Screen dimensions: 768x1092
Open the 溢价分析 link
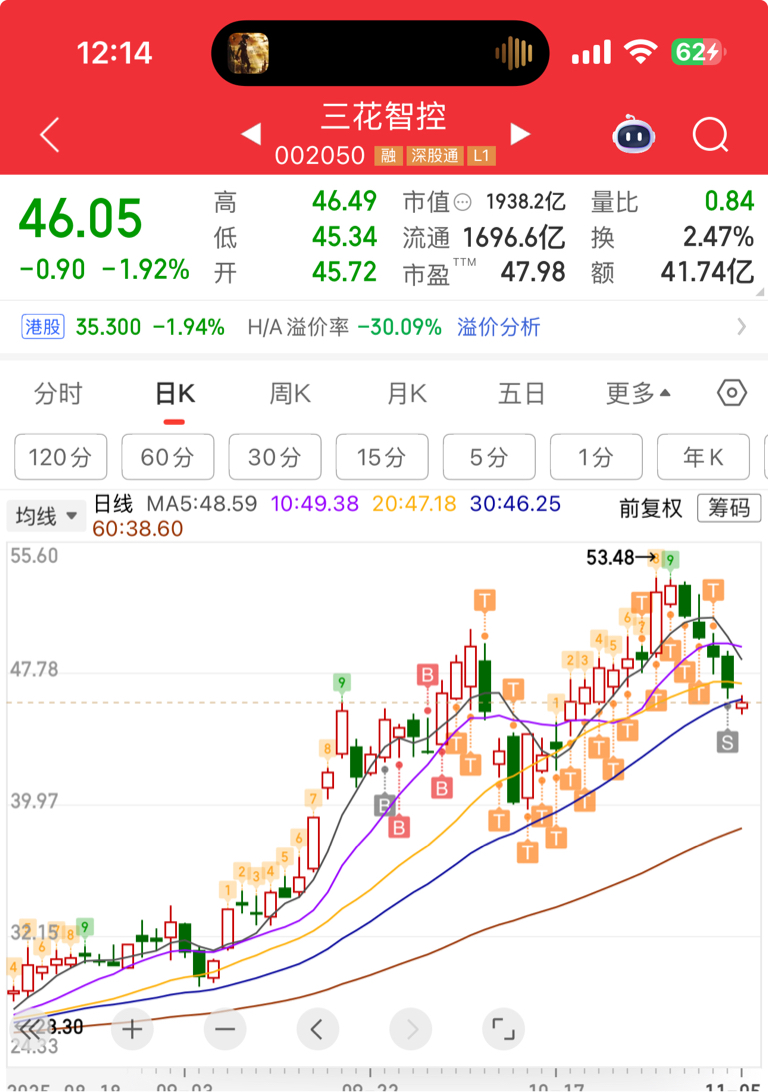(x=499, y=327)
